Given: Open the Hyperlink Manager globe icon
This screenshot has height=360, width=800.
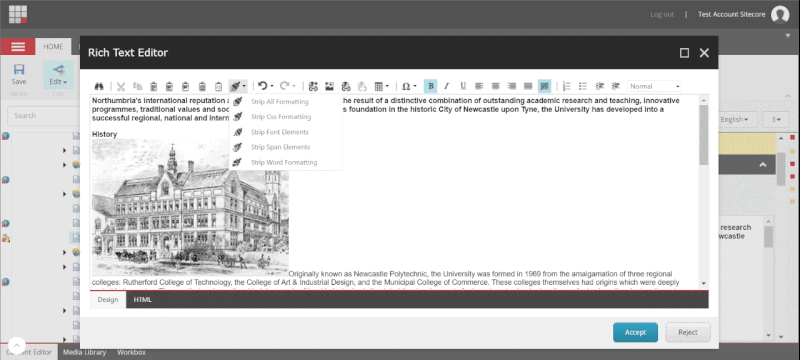Looking at the screenshot, I should tap(346, 86).
